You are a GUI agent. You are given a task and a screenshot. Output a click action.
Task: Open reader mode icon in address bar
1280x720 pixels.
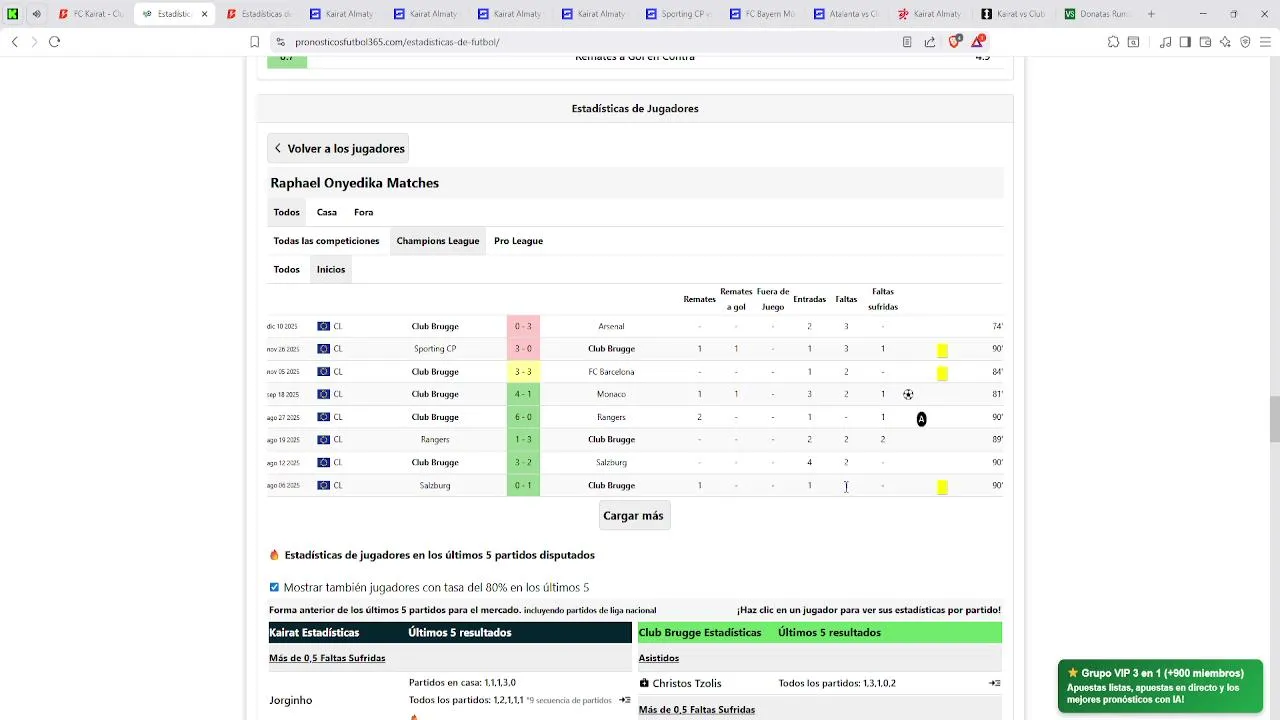[x=907, y=42]
